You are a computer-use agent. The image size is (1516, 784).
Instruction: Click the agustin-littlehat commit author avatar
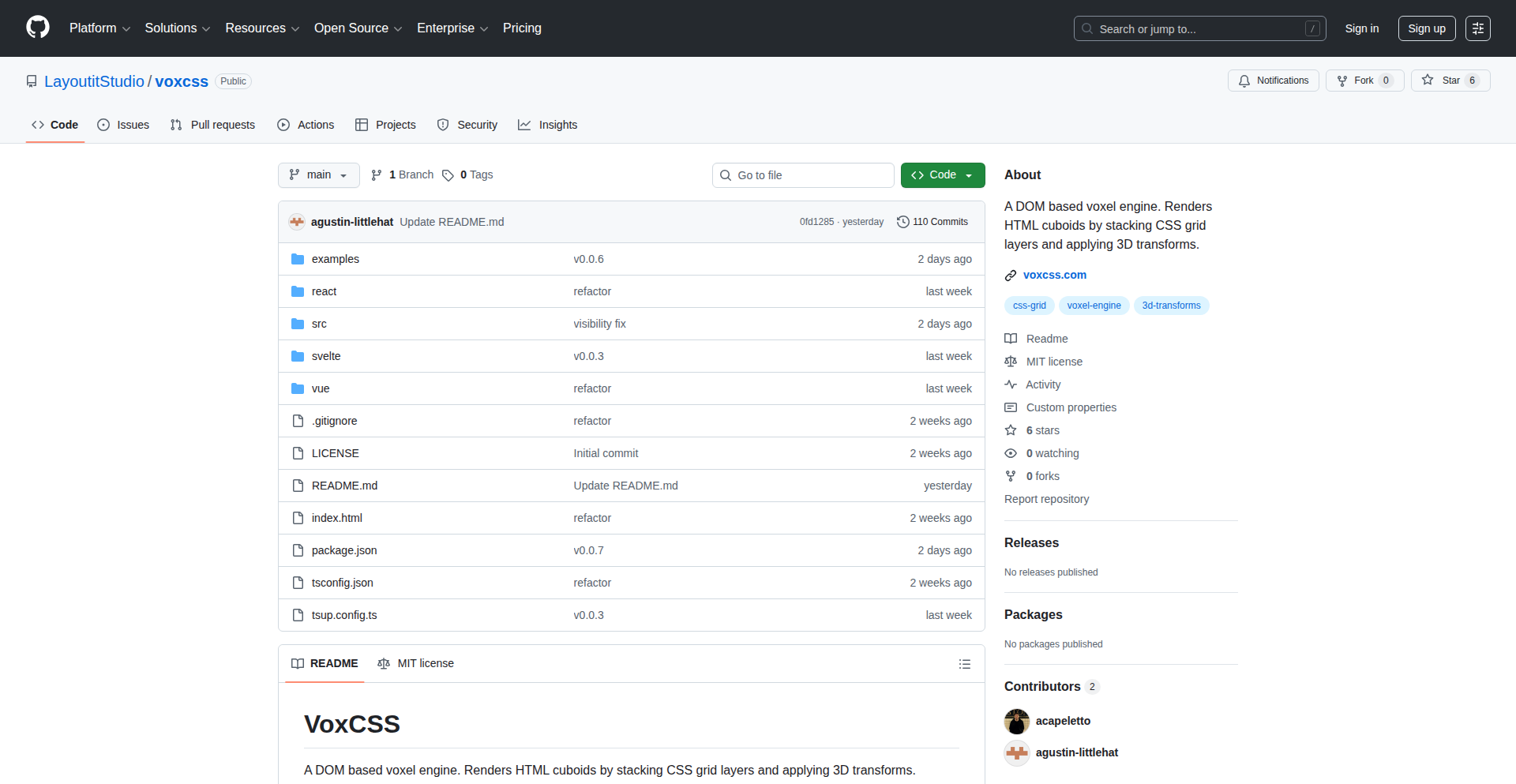(x=297, y=222)
